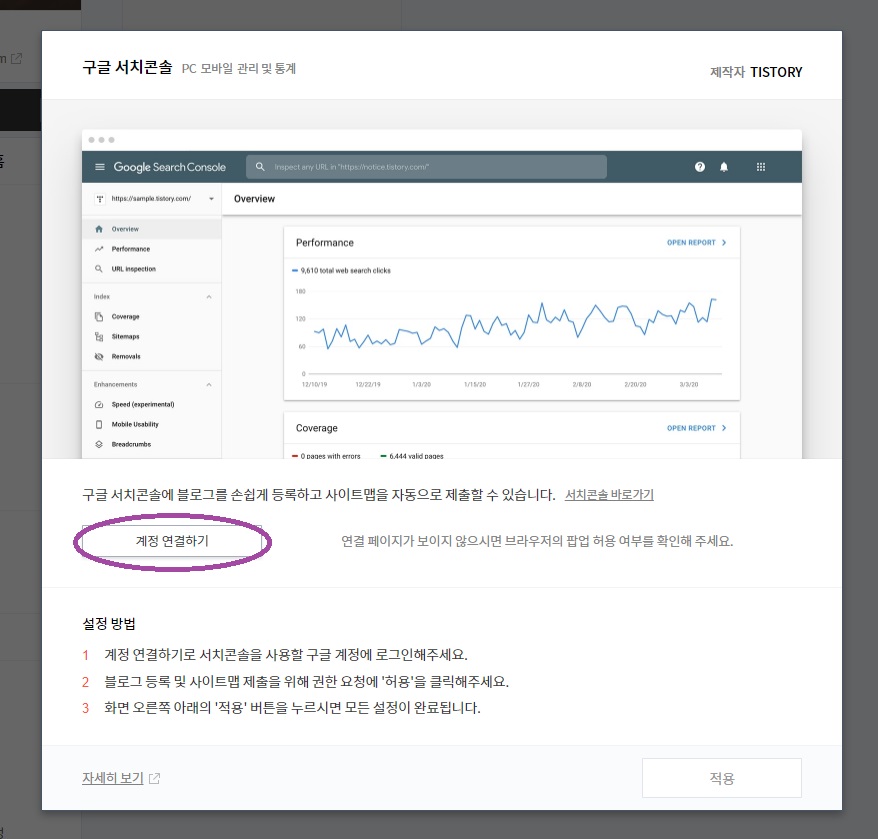Click the Inspect any URL search field
Viewport: 878px width, 839px height.
tap(426, 167)
